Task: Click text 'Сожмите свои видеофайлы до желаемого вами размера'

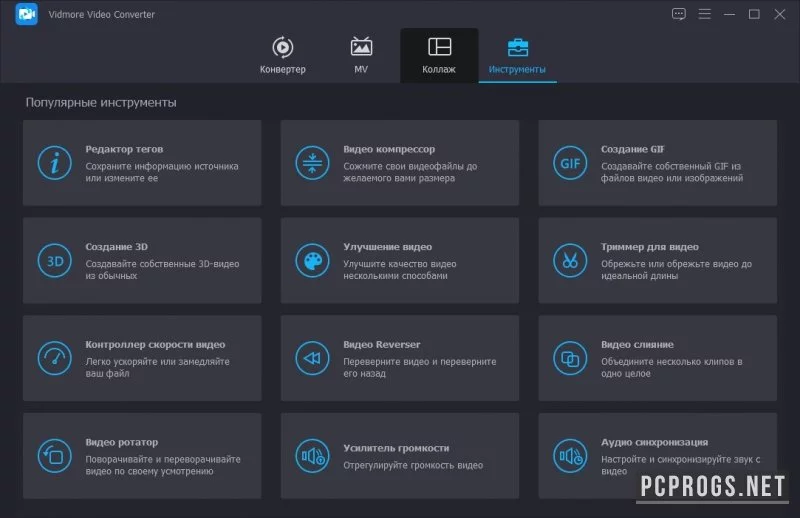Action: tap(410, 172)
